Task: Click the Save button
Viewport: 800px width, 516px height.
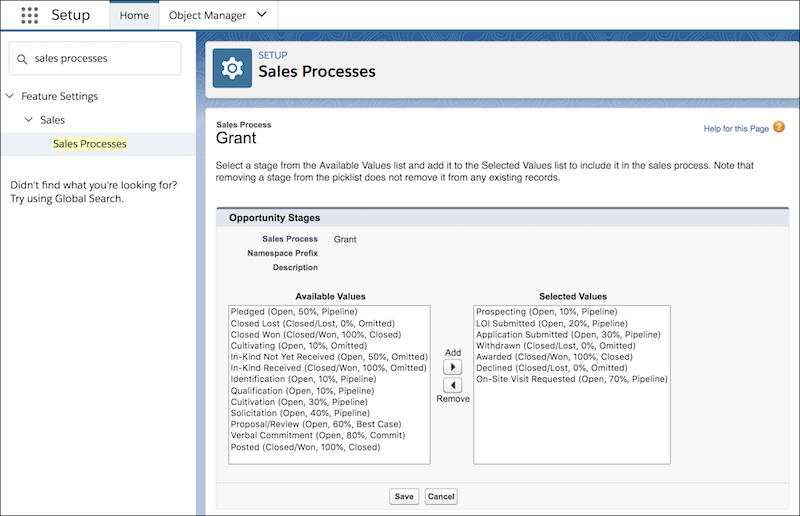Action: coord(404,496)
